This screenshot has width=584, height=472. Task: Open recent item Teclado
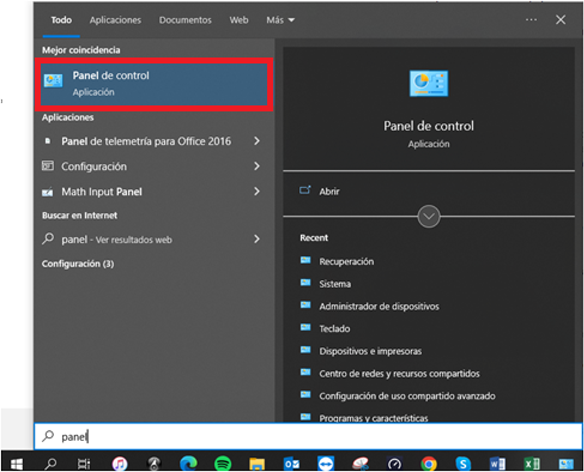click(334, 329)
